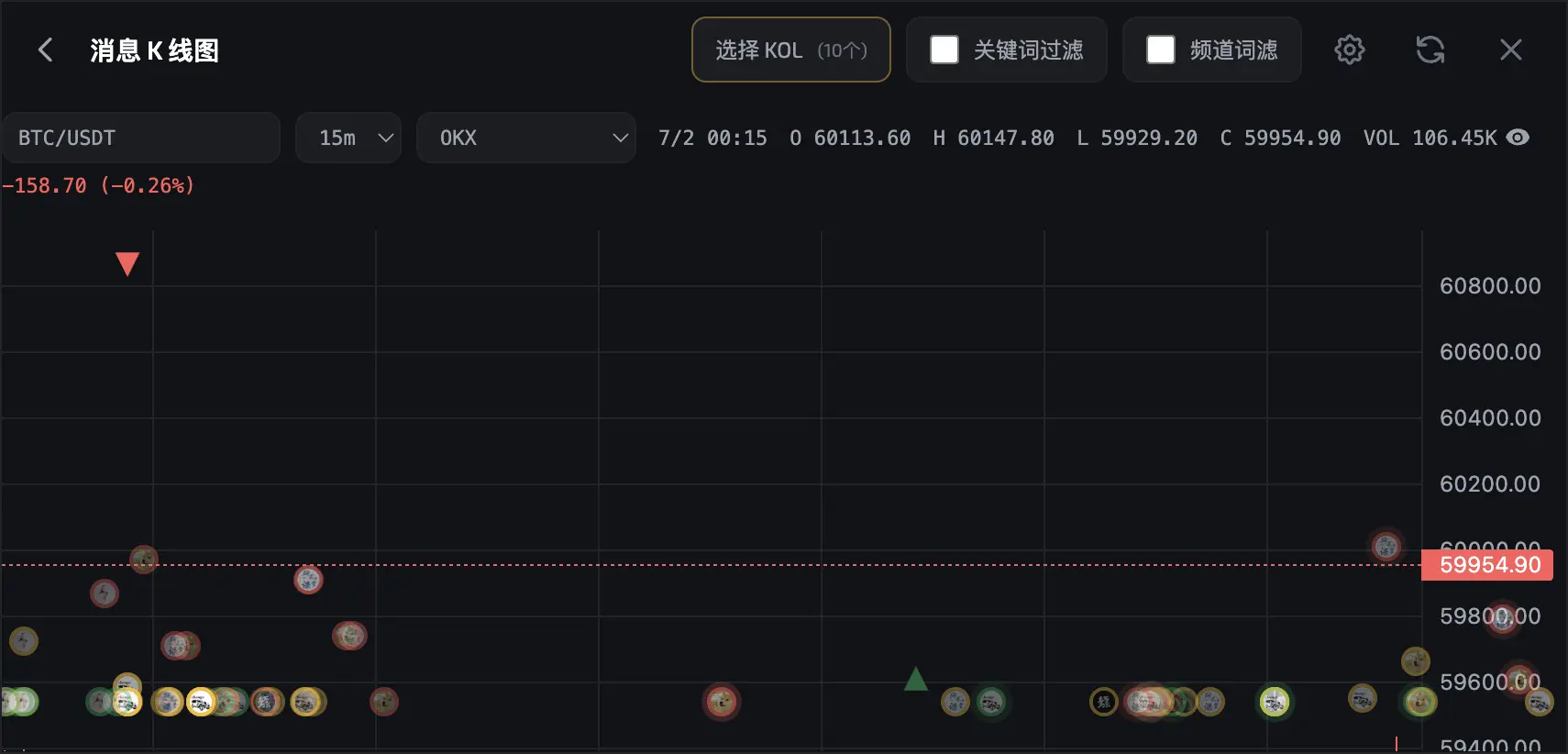
Task: Toggle the eye icon beside VOL
Action: (x=1518, y=138)
